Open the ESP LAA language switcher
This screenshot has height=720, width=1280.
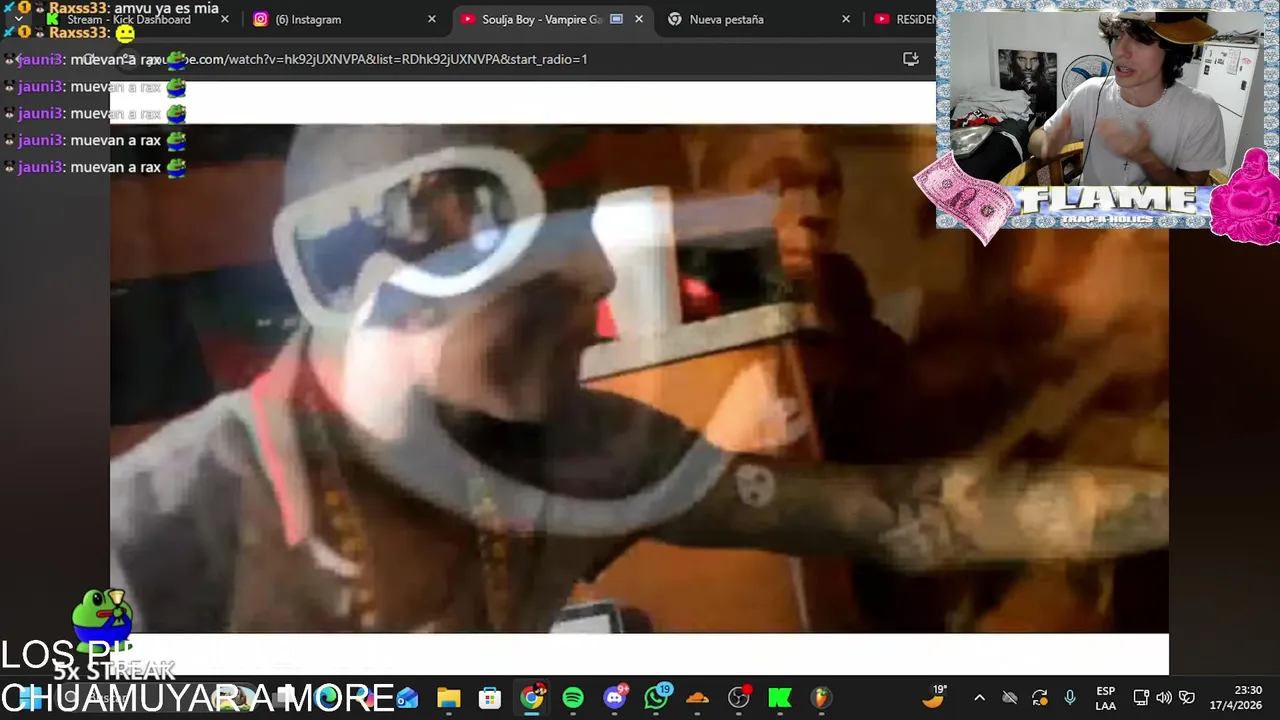(x=1105, y=698)
